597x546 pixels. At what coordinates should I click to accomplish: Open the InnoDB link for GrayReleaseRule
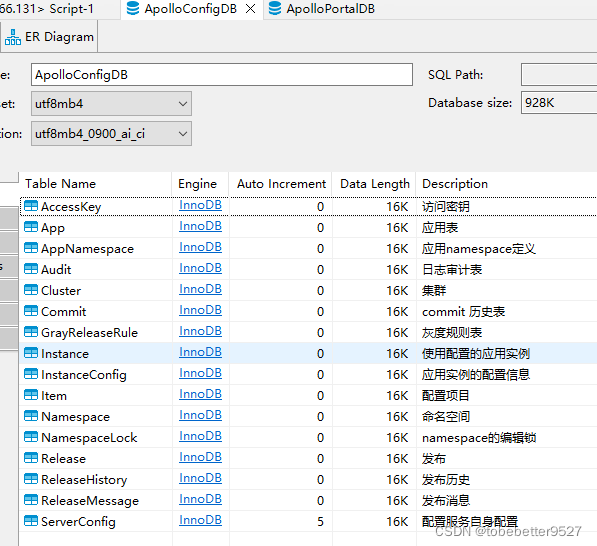coord(200,331)
